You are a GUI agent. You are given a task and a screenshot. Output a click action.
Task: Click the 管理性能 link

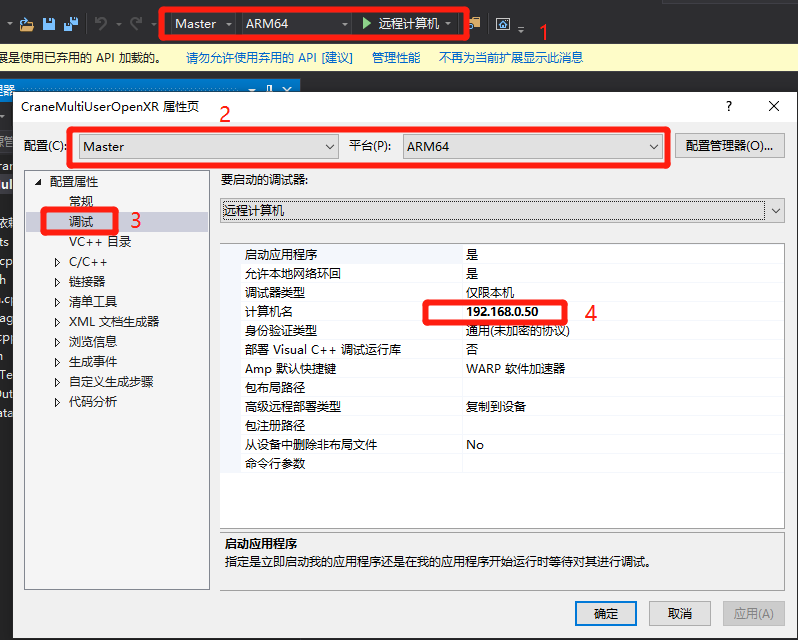pyautogui.click(x=396, y=57)
